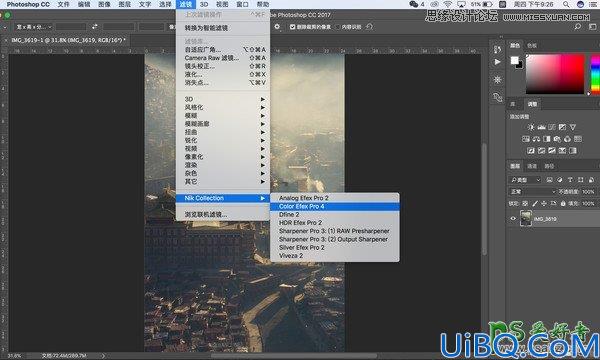Screen dimensions: 600x360
Task: Swap width and height in options bar
Action: coord(95,27)
